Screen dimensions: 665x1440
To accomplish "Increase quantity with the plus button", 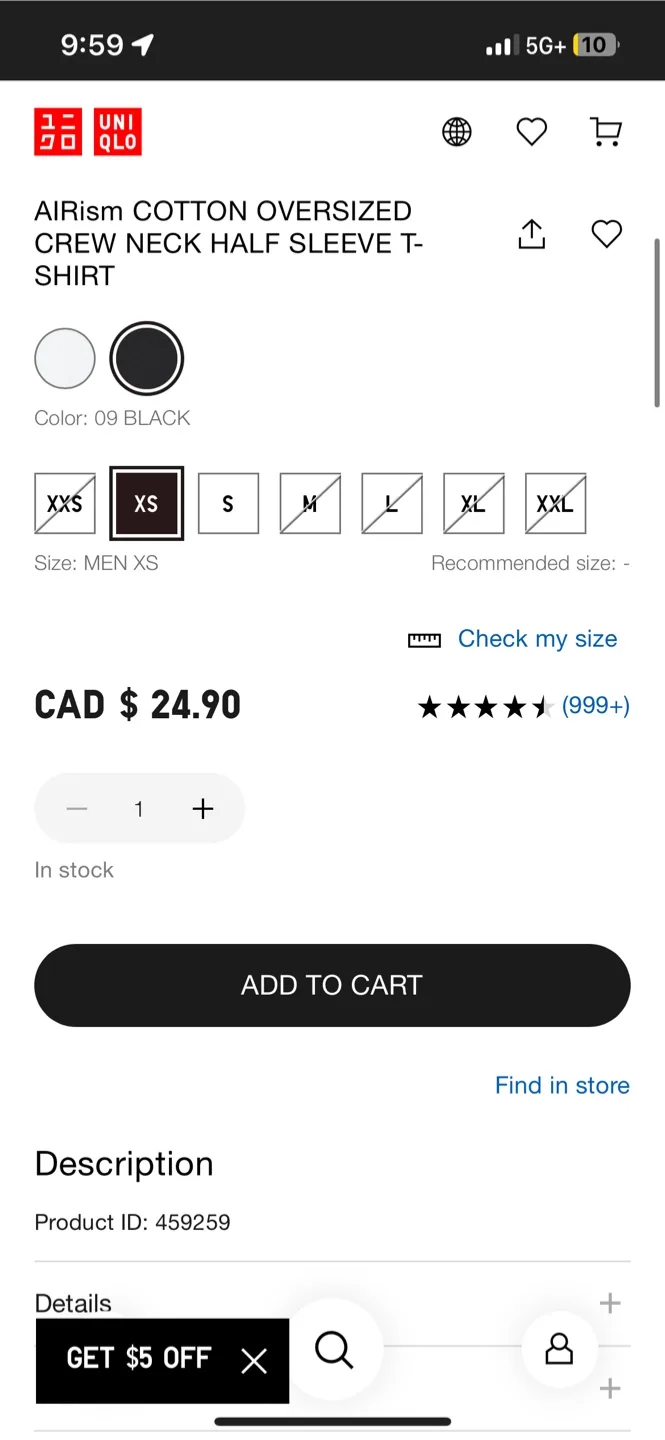I will [203, 808].
